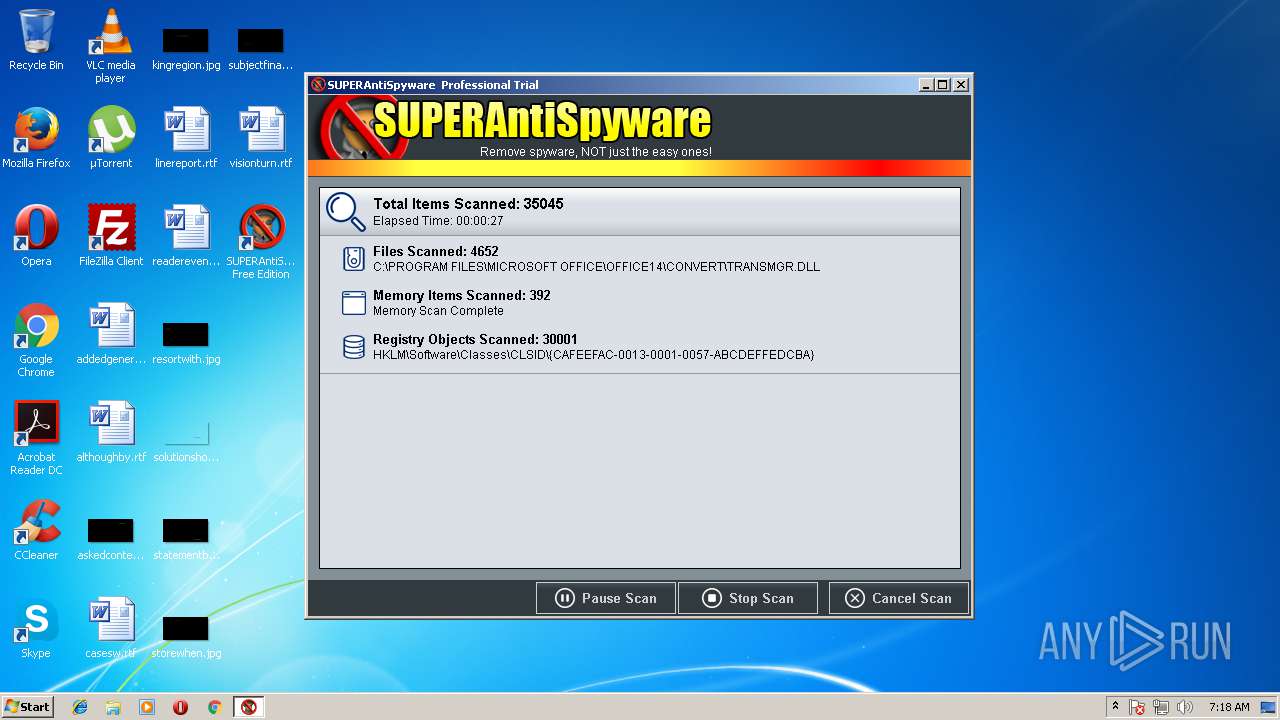This screenshot has height=720, width=1280.
Task: Select the µTorrent desktop shortcut
Action: pos(110,138)
